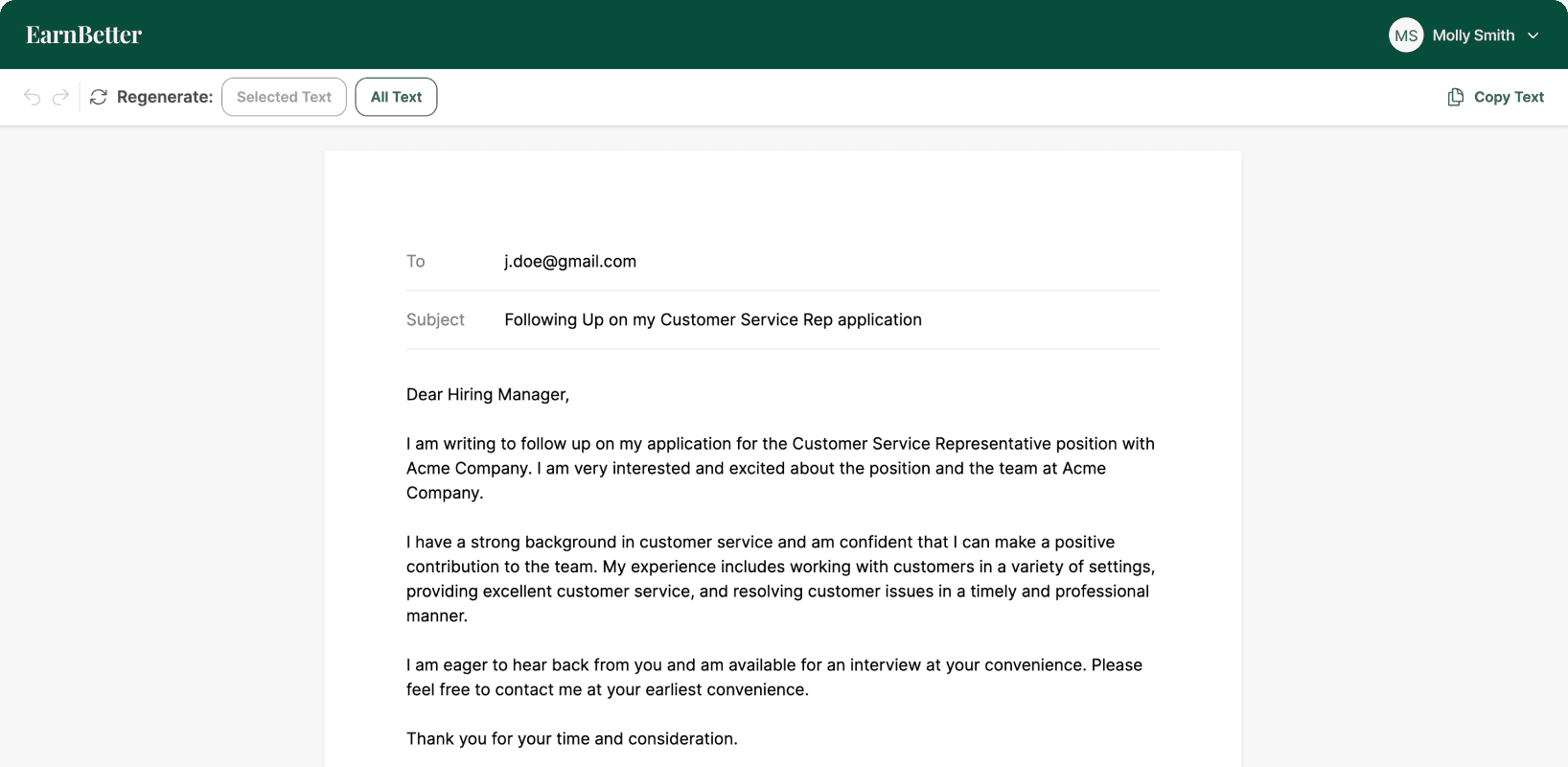Click the undo arrow icon
This screenshot has width=1568, height=767.
tap(33, 97)
